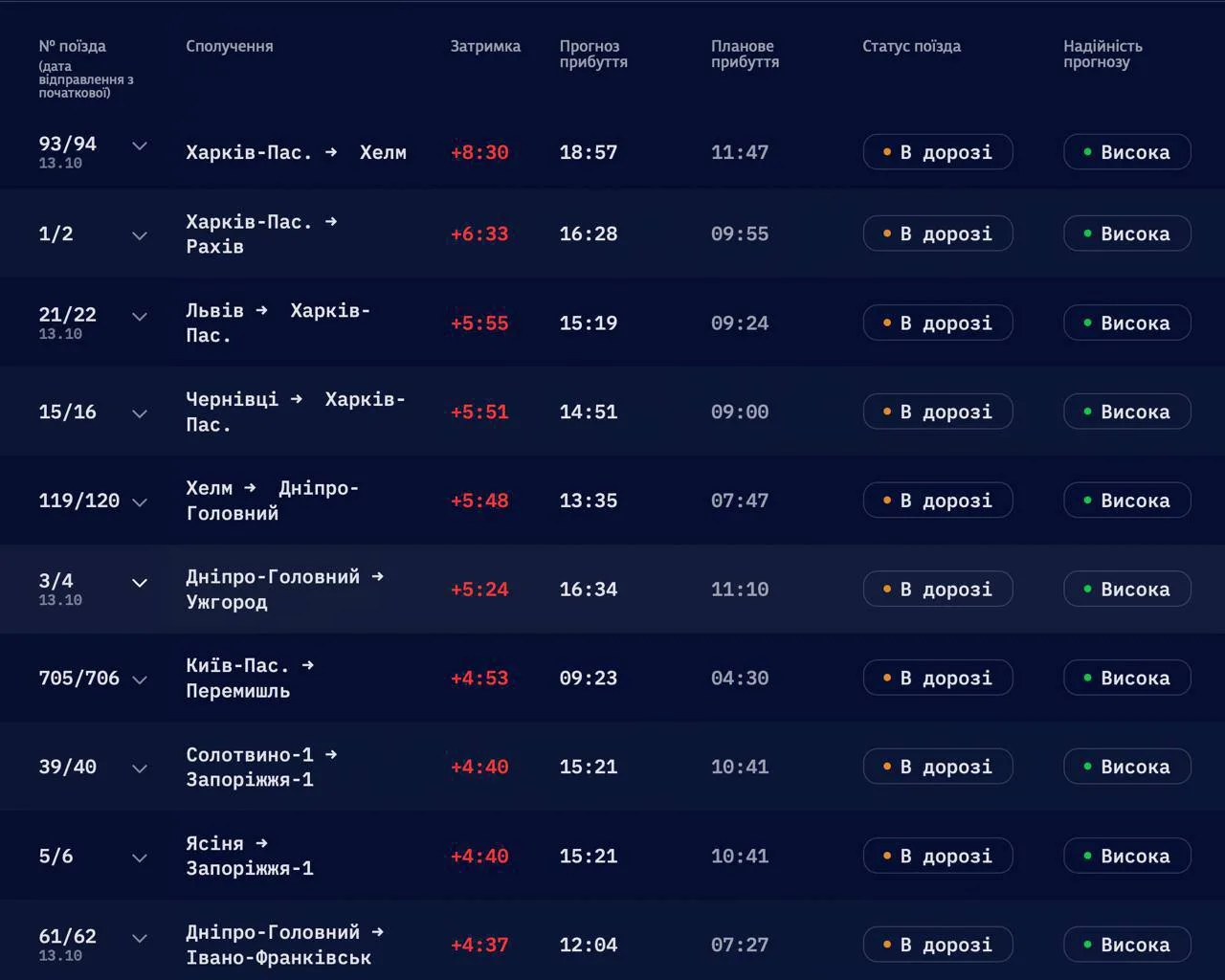The height and width of the screenshot is (980, 1225).
Task: Click route 'Солотвино-1 → Запоріжжя-1'
Action: [x=261, y=767]
